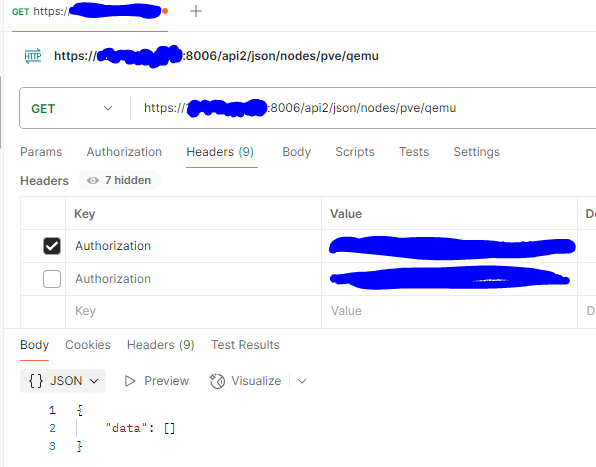Open the GET method dropdown
Viewport: 596px width, 467px height.
point(72,109)
